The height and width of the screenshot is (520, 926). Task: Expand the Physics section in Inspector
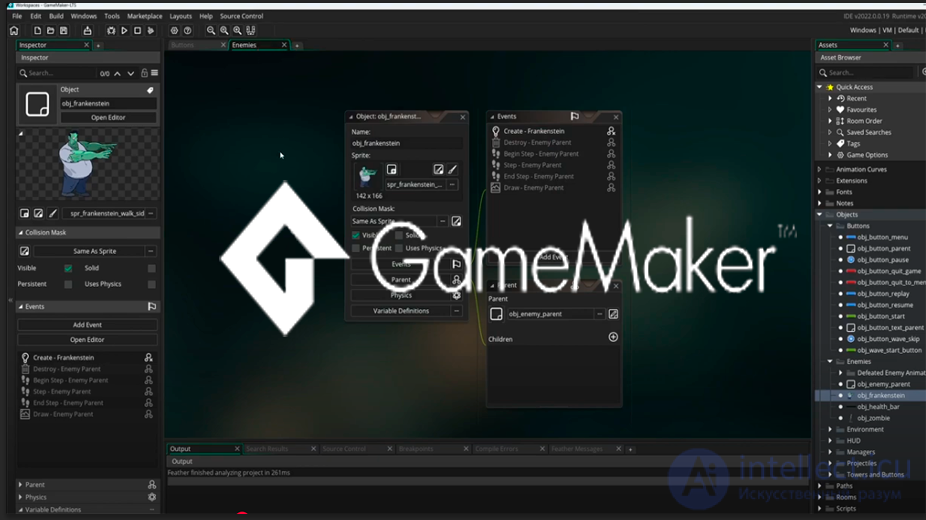[x=21, y=497]
